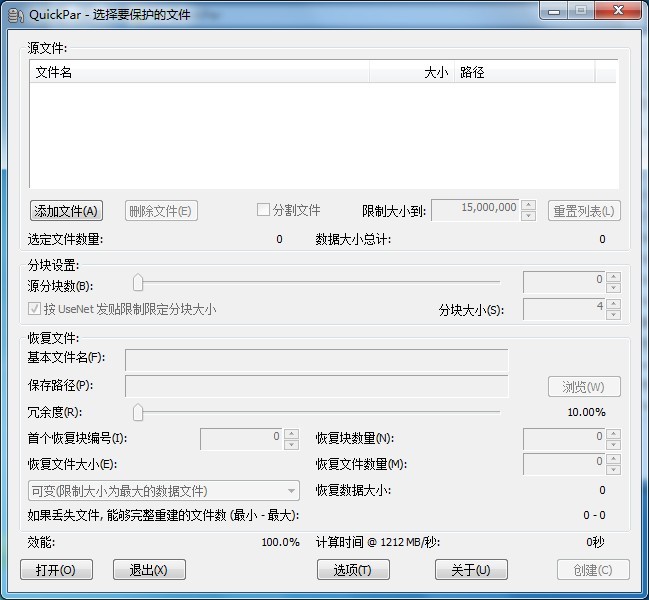Sort by the 文件名 column header

[200, 73]
